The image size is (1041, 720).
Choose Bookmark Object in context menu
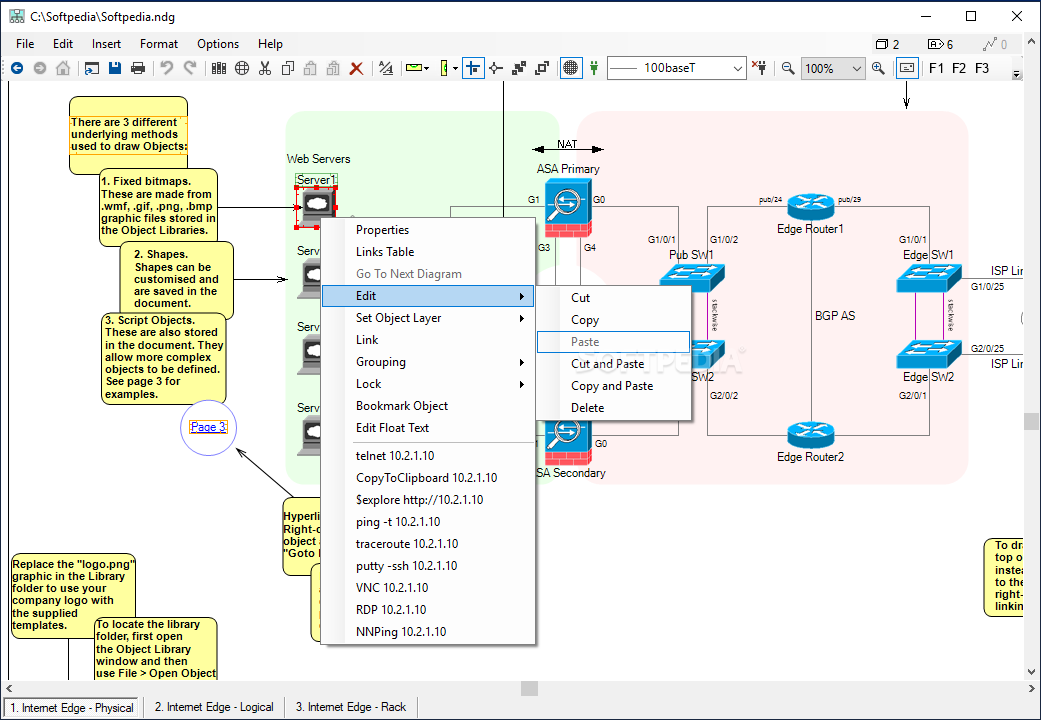tap(428, 406)
